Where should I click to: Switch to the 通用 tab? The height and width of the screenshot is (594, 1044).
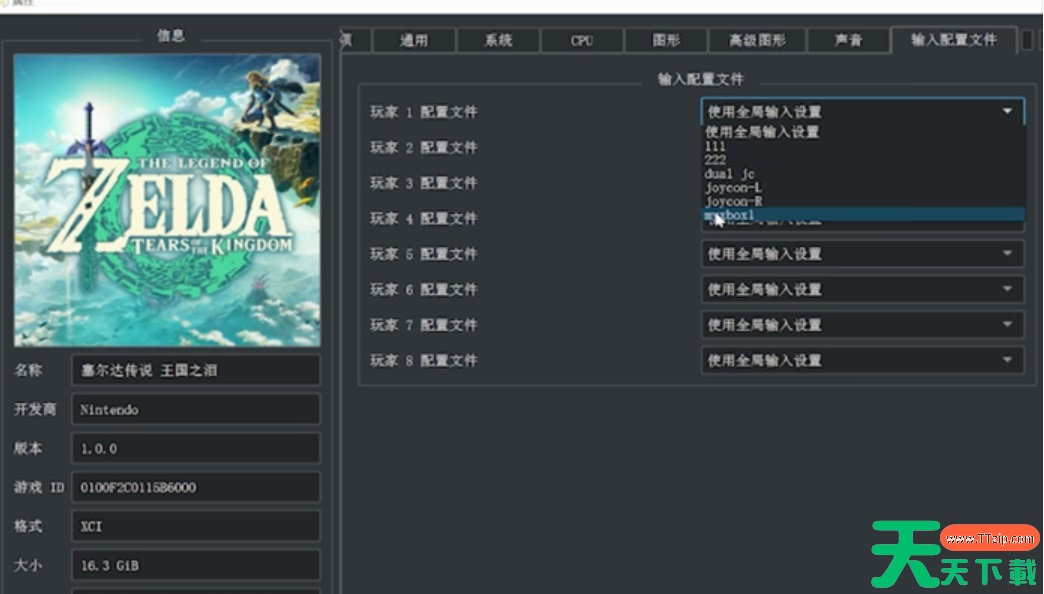coord(414,41)
